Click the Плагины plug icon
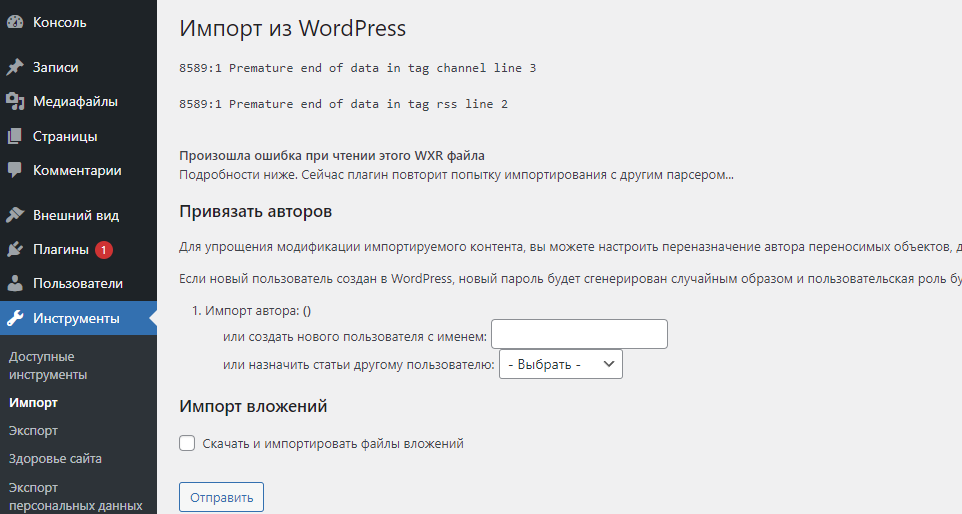The image size is (962, 514). (15, 249)
